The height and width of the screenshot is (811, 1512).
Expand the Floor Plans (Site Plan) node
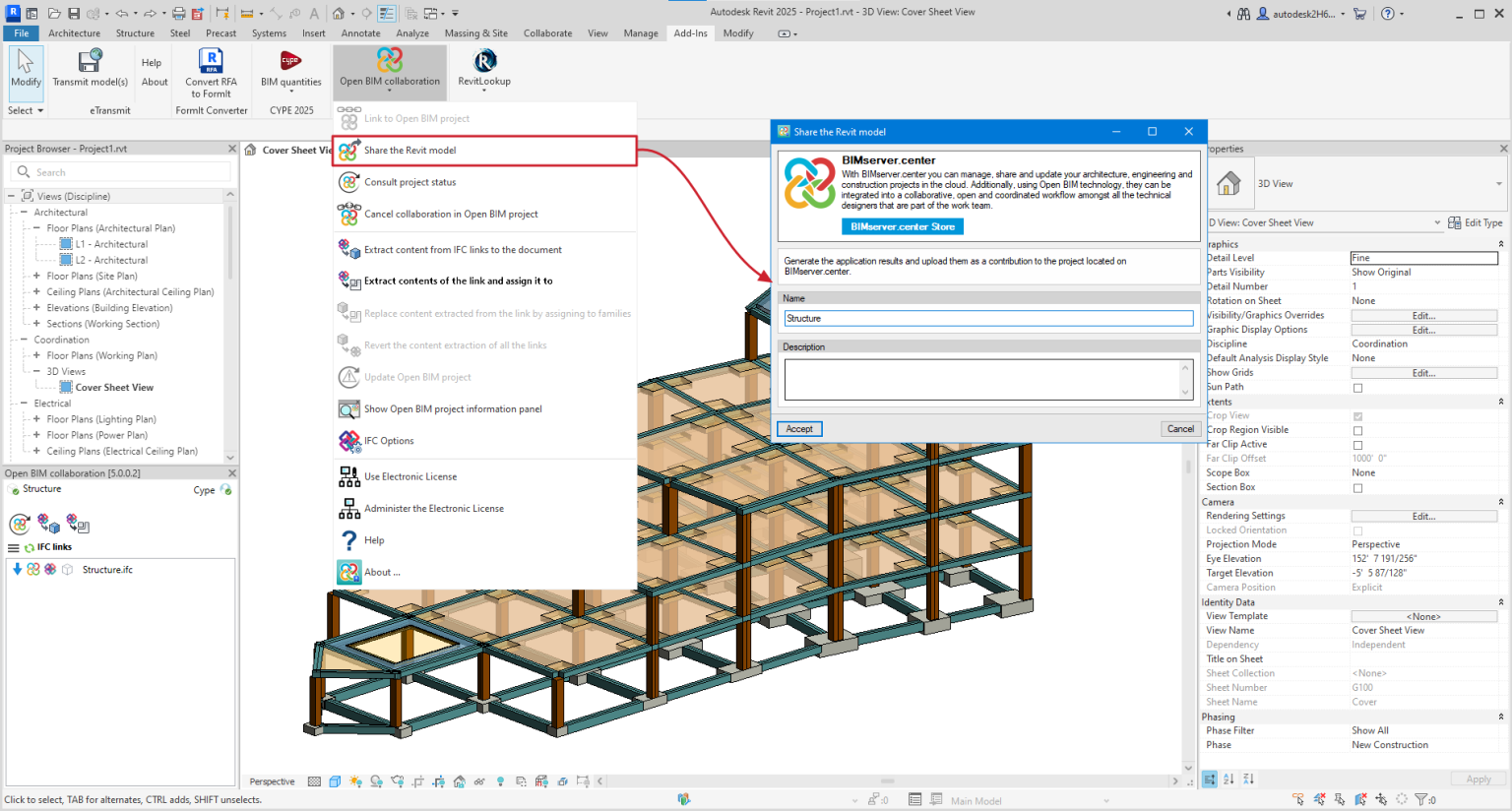[36, 277]
